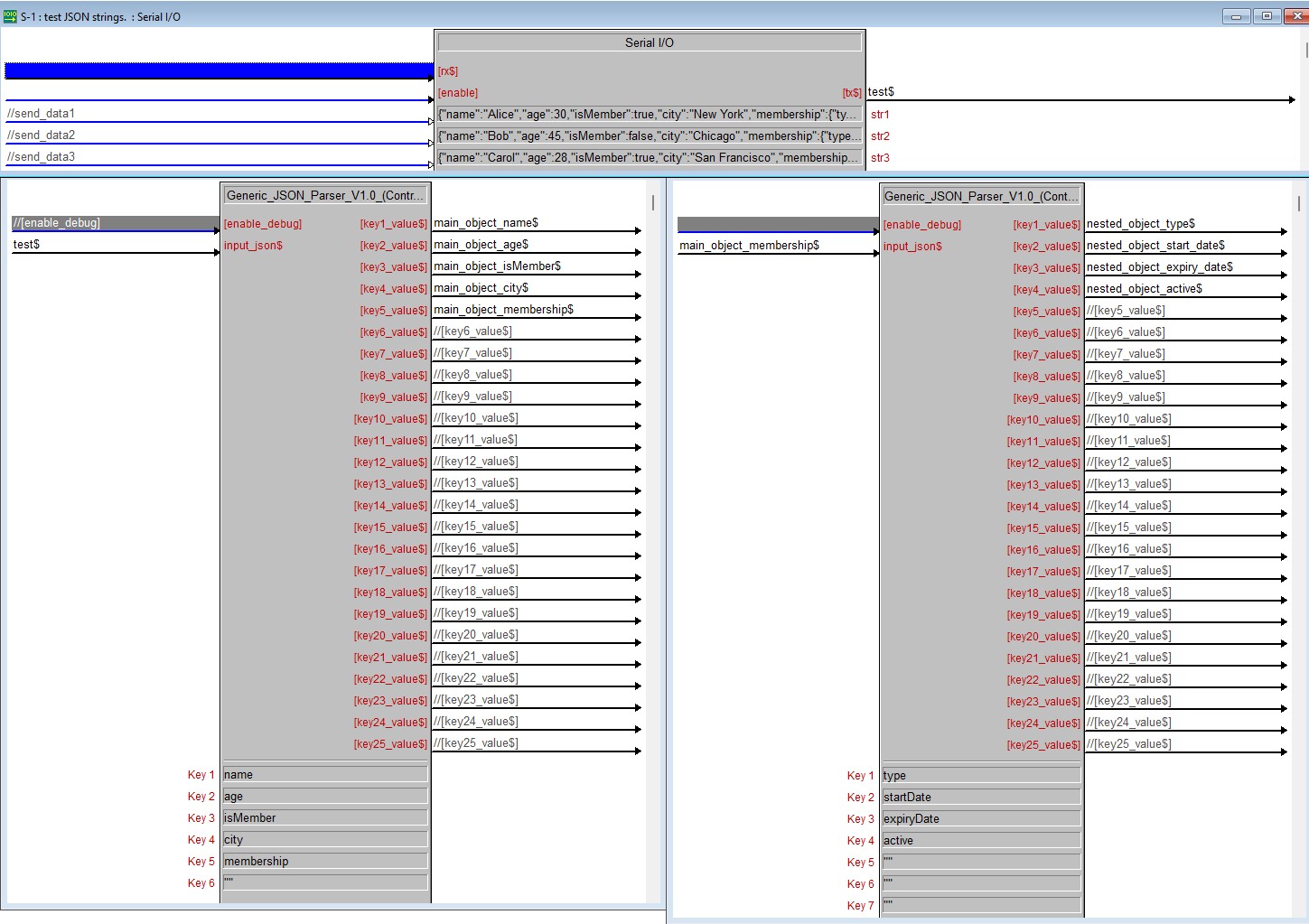Edit Key 5 'membership' parameter field
The height and width of the screenshot is (924, 1309).
click(x=325, y=862)
